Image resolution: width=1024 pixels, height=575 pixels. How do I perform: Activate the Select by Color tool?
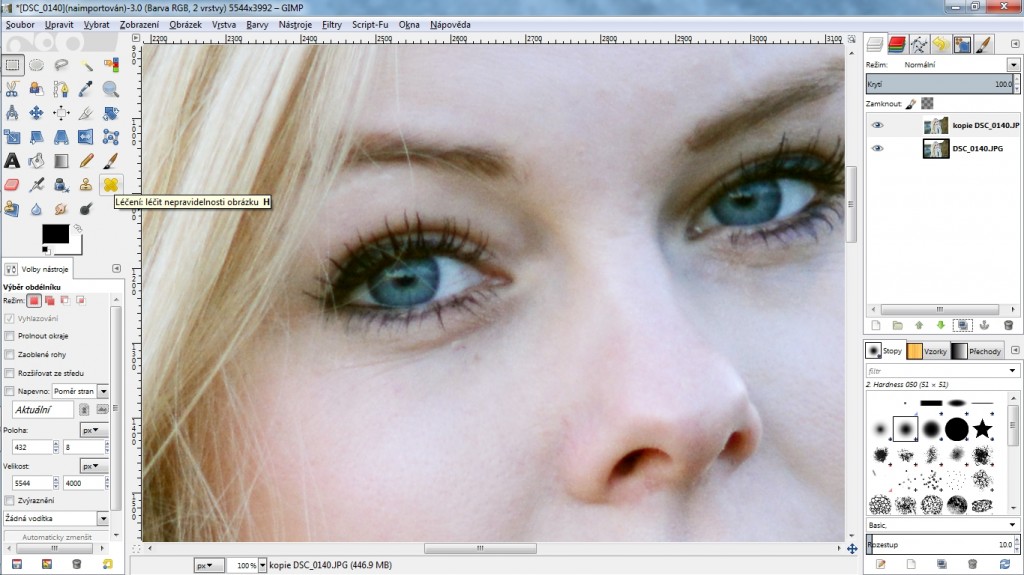pyautogui.click(x=111, y=65)
